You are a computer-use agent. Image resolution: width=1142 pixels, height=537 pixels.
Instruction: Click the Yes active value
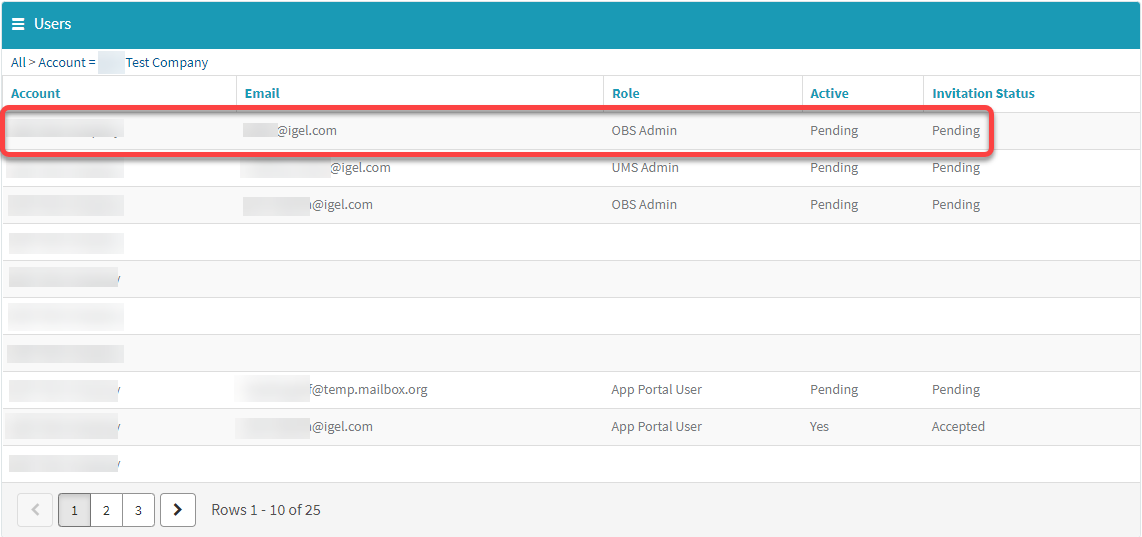[819, 427]
